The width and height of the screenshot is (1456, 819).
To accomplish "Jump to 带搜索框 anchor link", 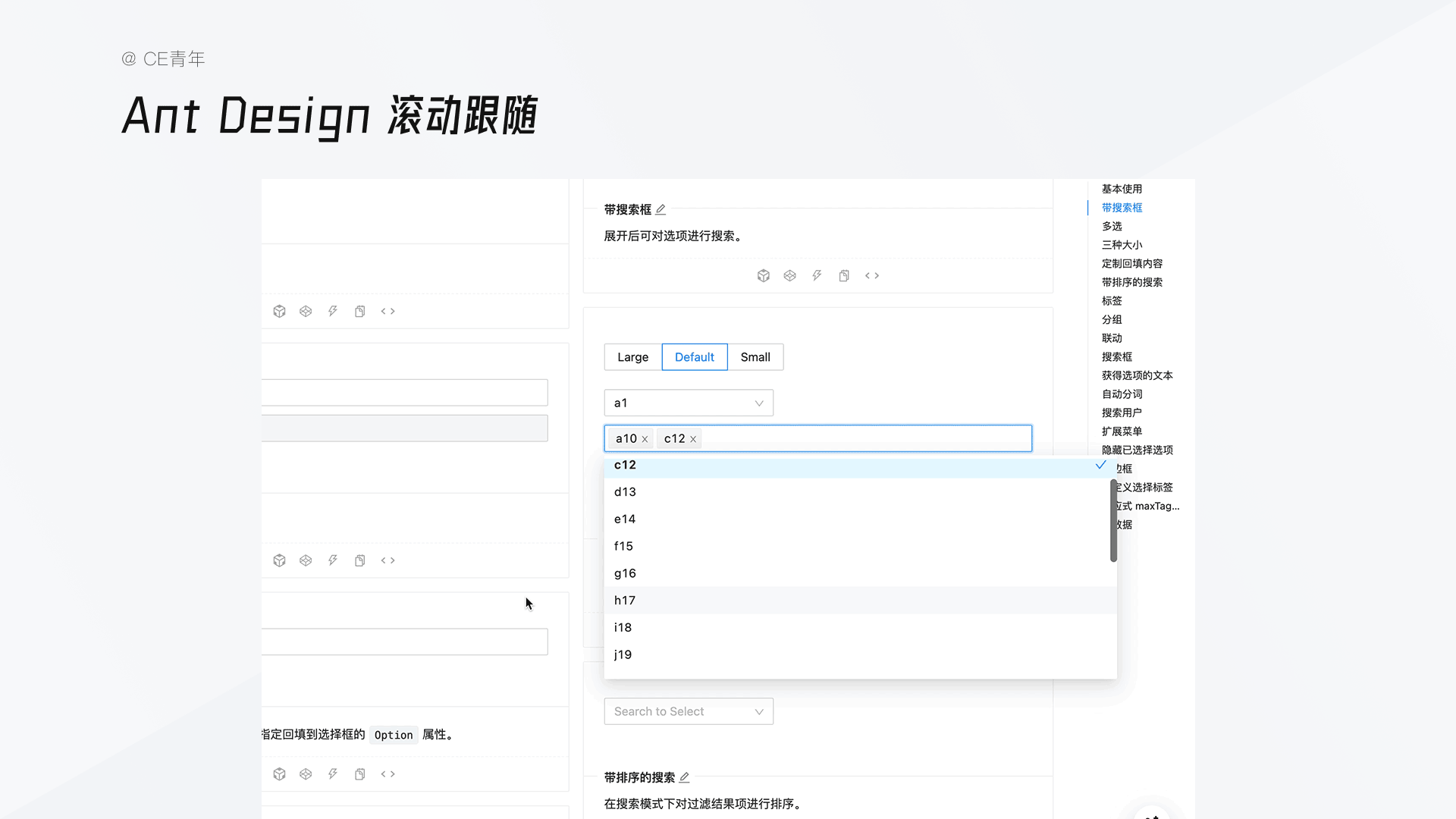I will [1122, 208].
